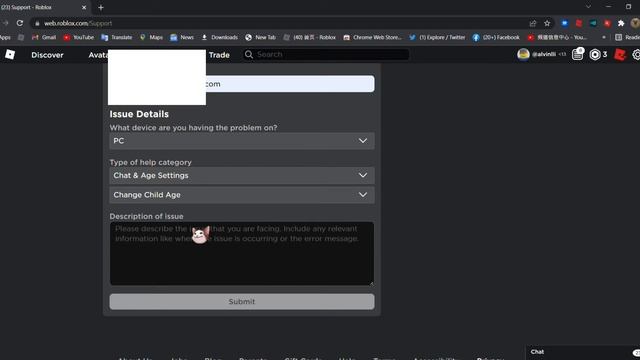Click the blue extension icon in toolbar
Viewport: 640px width, 360px height.
[x=564, y=23]
